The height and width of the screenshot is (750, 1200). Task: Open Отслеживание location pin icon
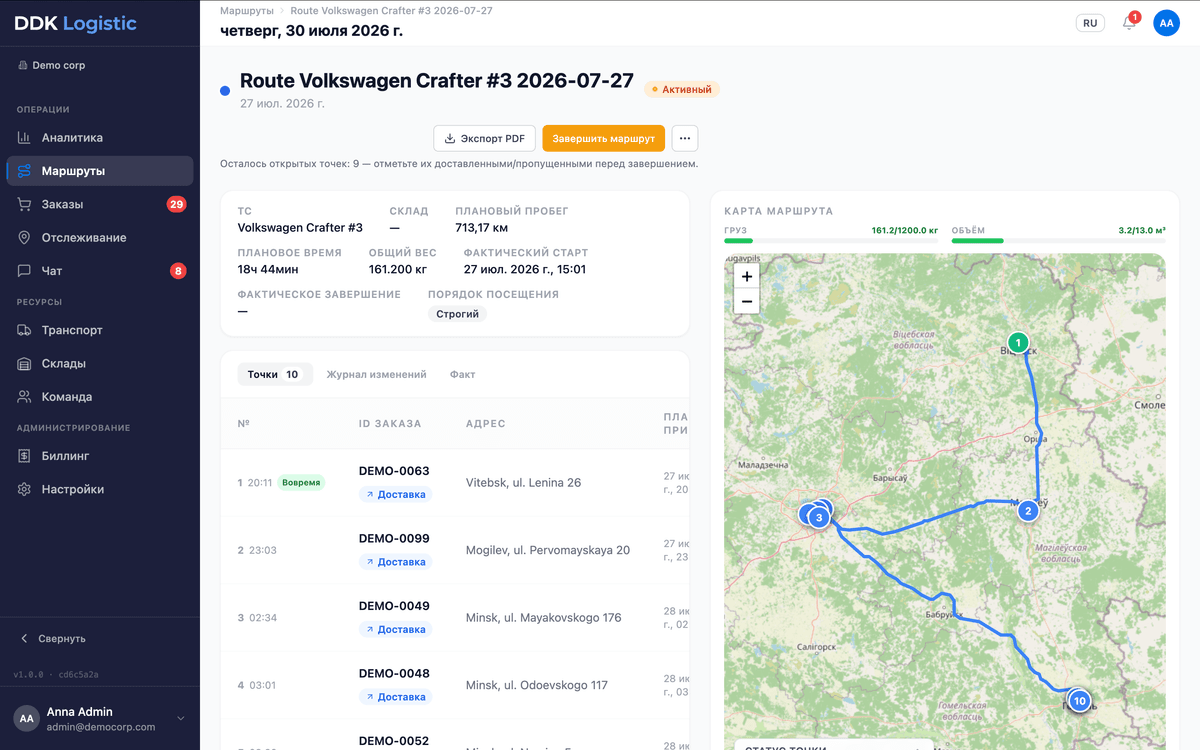[x=24, y=238]
